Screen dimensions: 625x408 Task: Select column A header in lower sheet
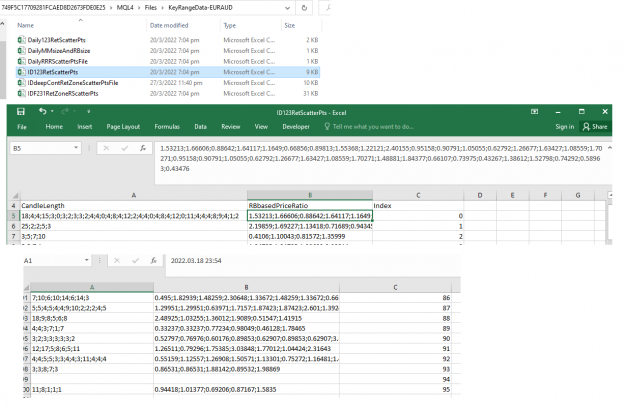[x=92, y=287]
